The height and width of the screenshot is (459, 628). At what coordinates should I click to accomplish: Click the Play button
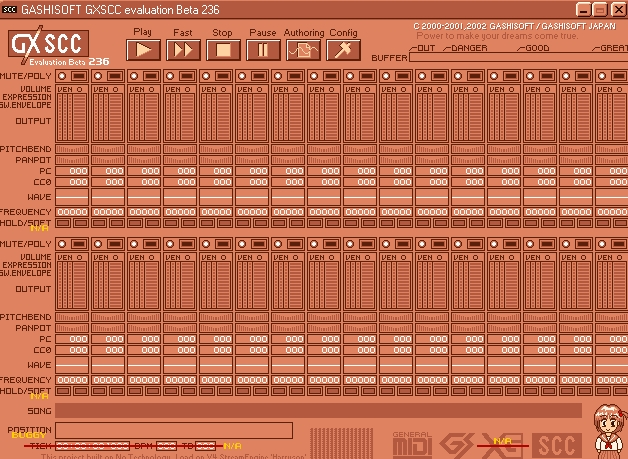(x=146, y=50)
